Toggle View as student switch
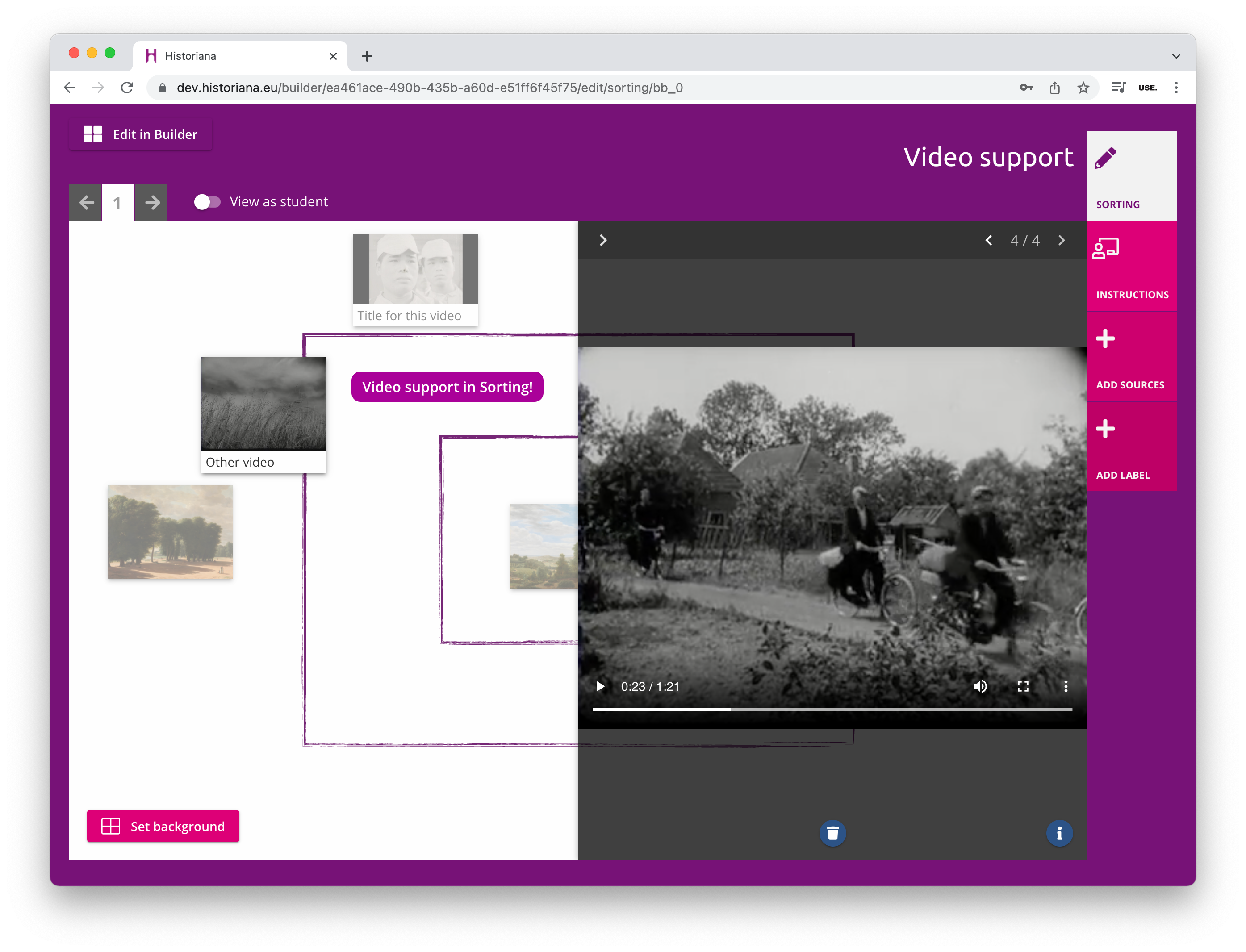Viewport: 1246px width, 952px height. coord(207,202)
